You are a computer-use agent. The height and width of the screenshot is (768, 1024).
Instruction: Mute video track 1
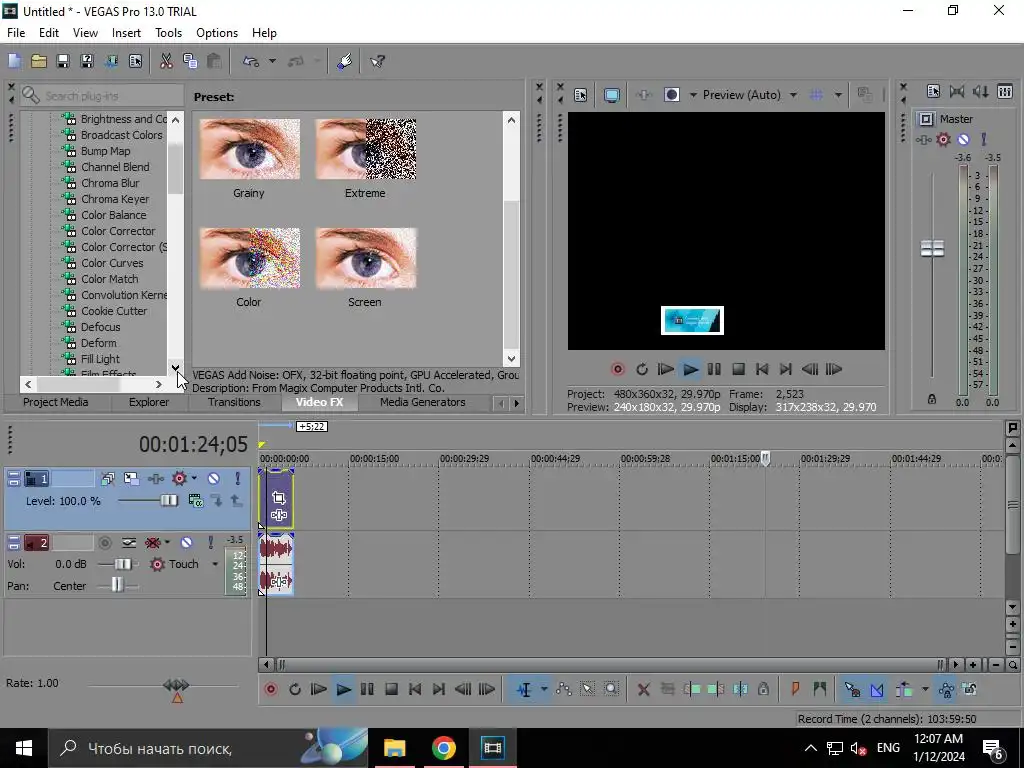(213, 479)
